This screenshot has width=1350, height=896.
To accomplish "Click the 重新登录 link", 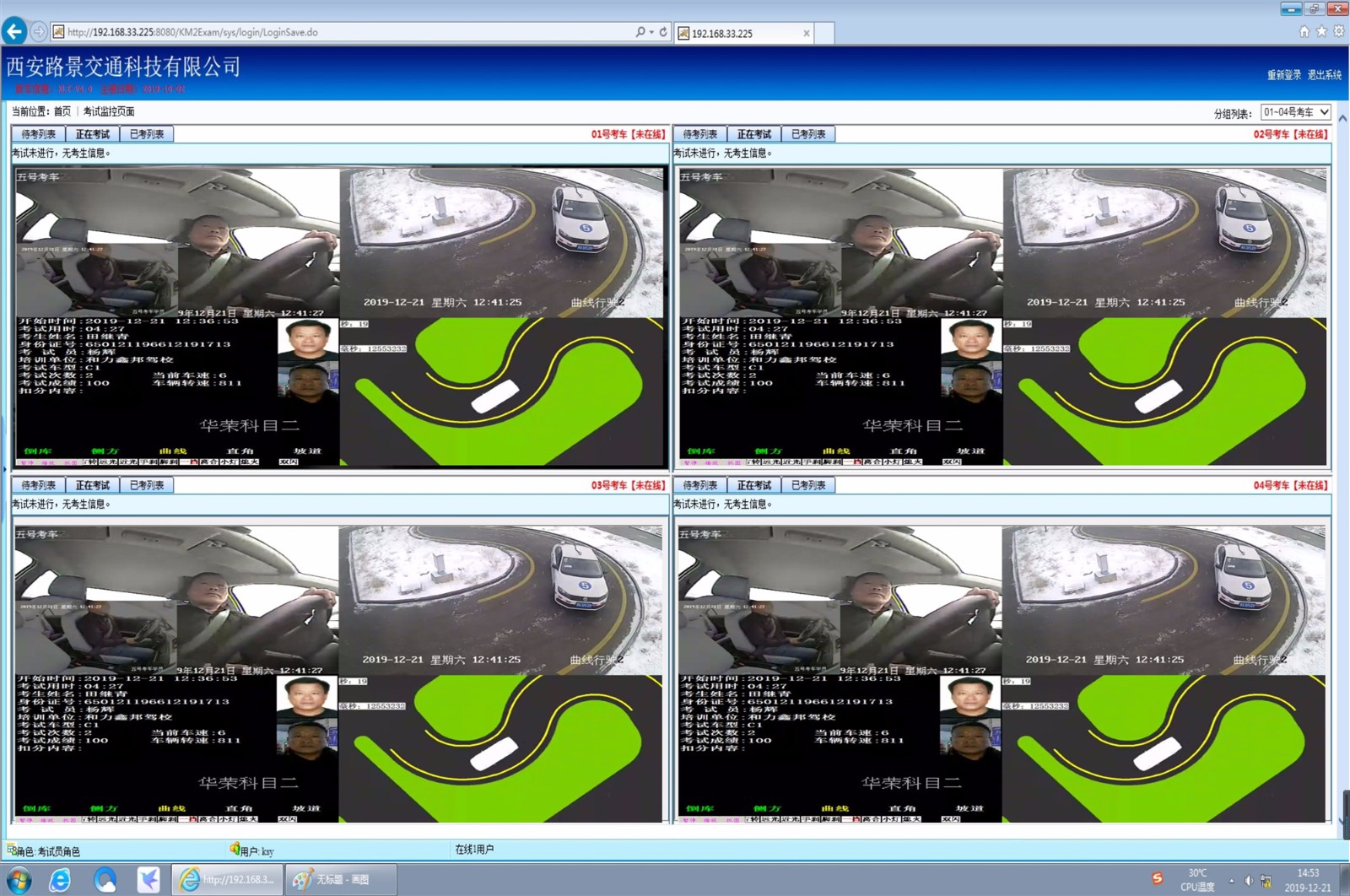I will 1283,75.
